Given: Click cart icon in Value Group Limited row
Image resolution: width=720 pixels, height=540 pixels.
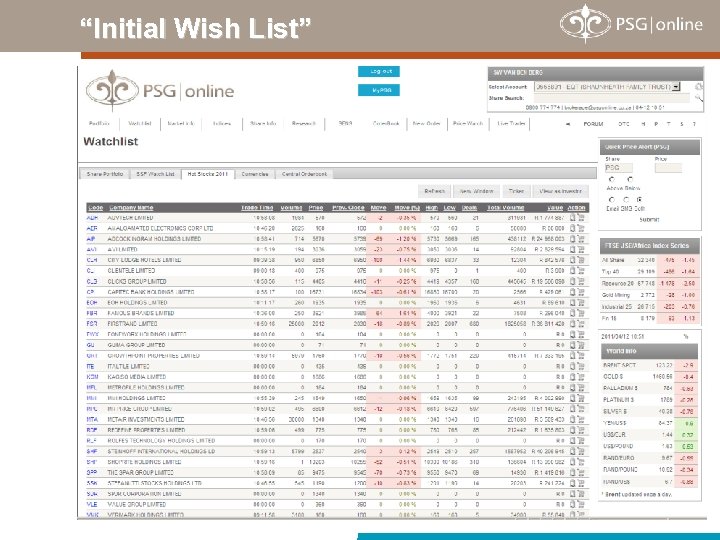Looking at the screenshot, I should point(581,504).
